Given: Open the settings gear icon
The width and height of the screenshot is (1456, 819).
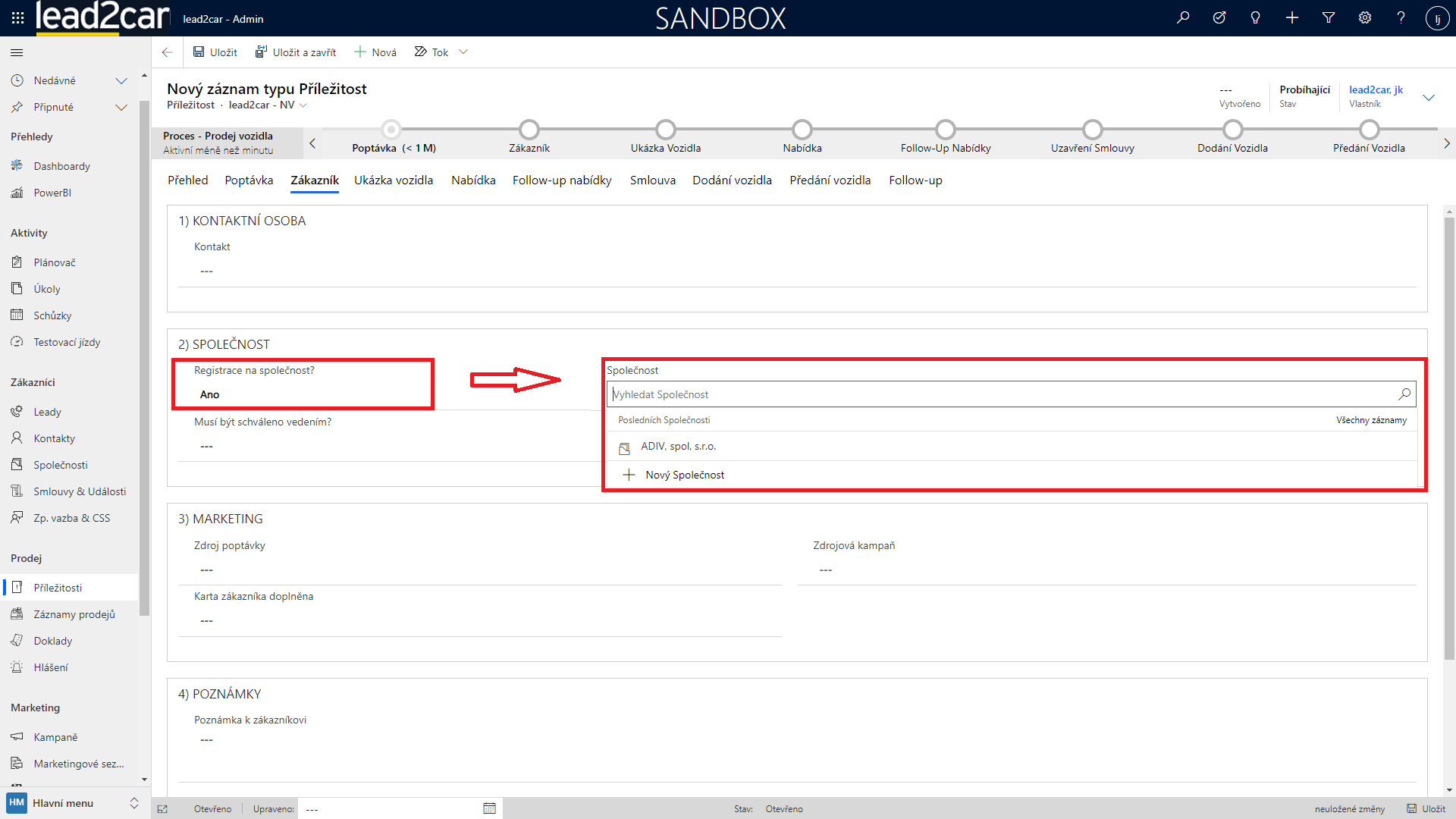Looking at the screenshot, I should 1365,18.
